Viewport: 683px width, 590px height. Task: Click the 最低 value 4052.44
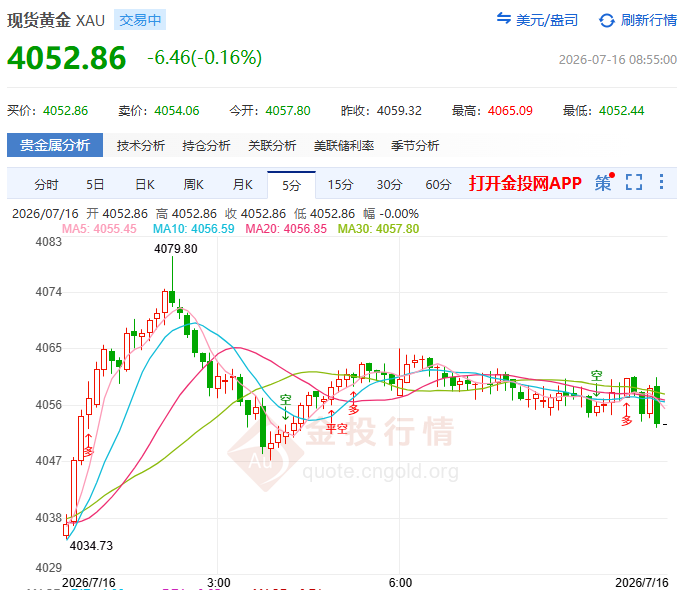click(622, 111)
